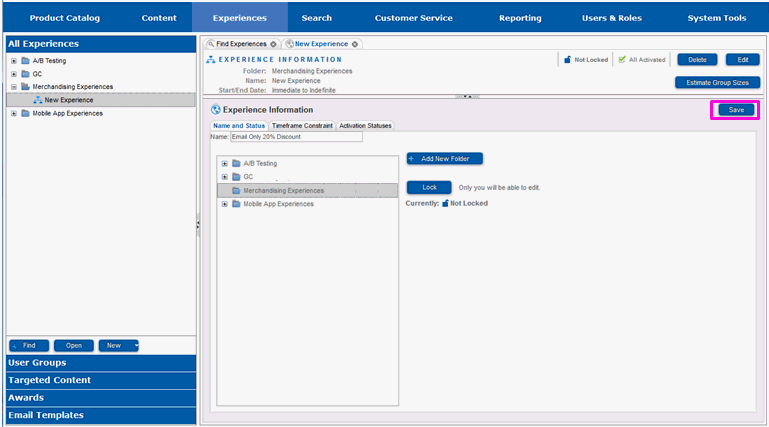This screenshot has width=769, height=427.
Task: Select New Experience tree item
Action: [101, 100]
